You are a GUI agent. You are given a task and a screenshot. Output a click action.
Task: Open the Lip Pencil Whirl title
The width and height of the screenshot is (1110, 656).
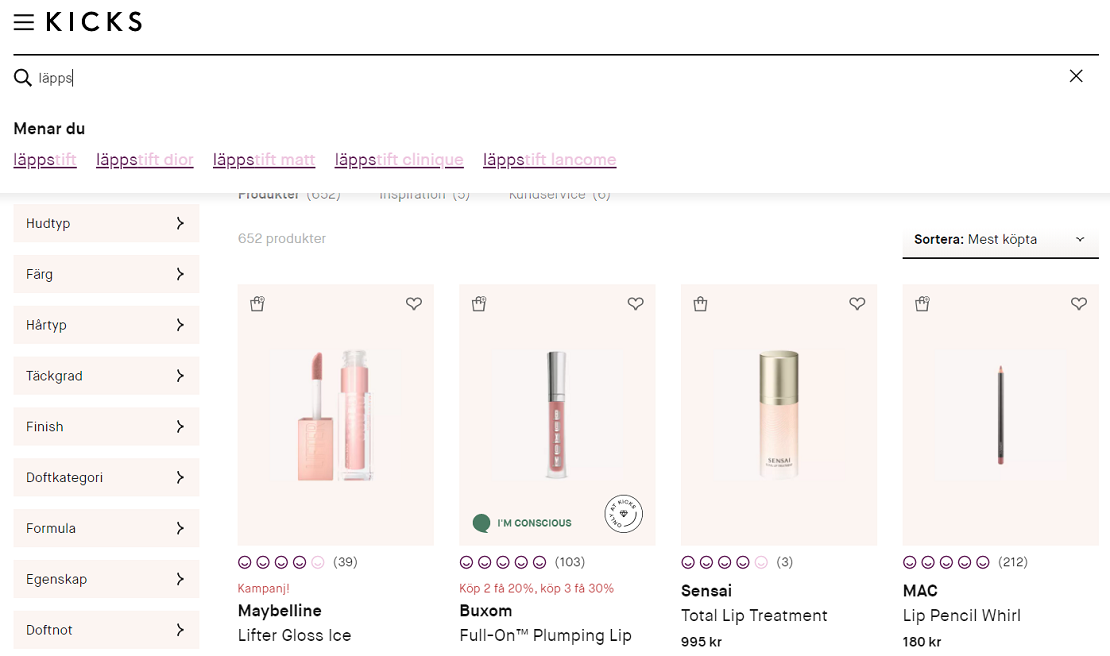point(961,616)
